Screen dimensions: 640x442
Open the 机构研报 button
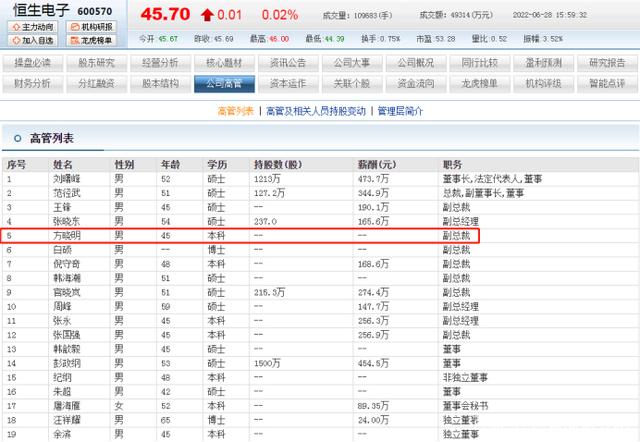pyautogui.click(x=91, y=27)
